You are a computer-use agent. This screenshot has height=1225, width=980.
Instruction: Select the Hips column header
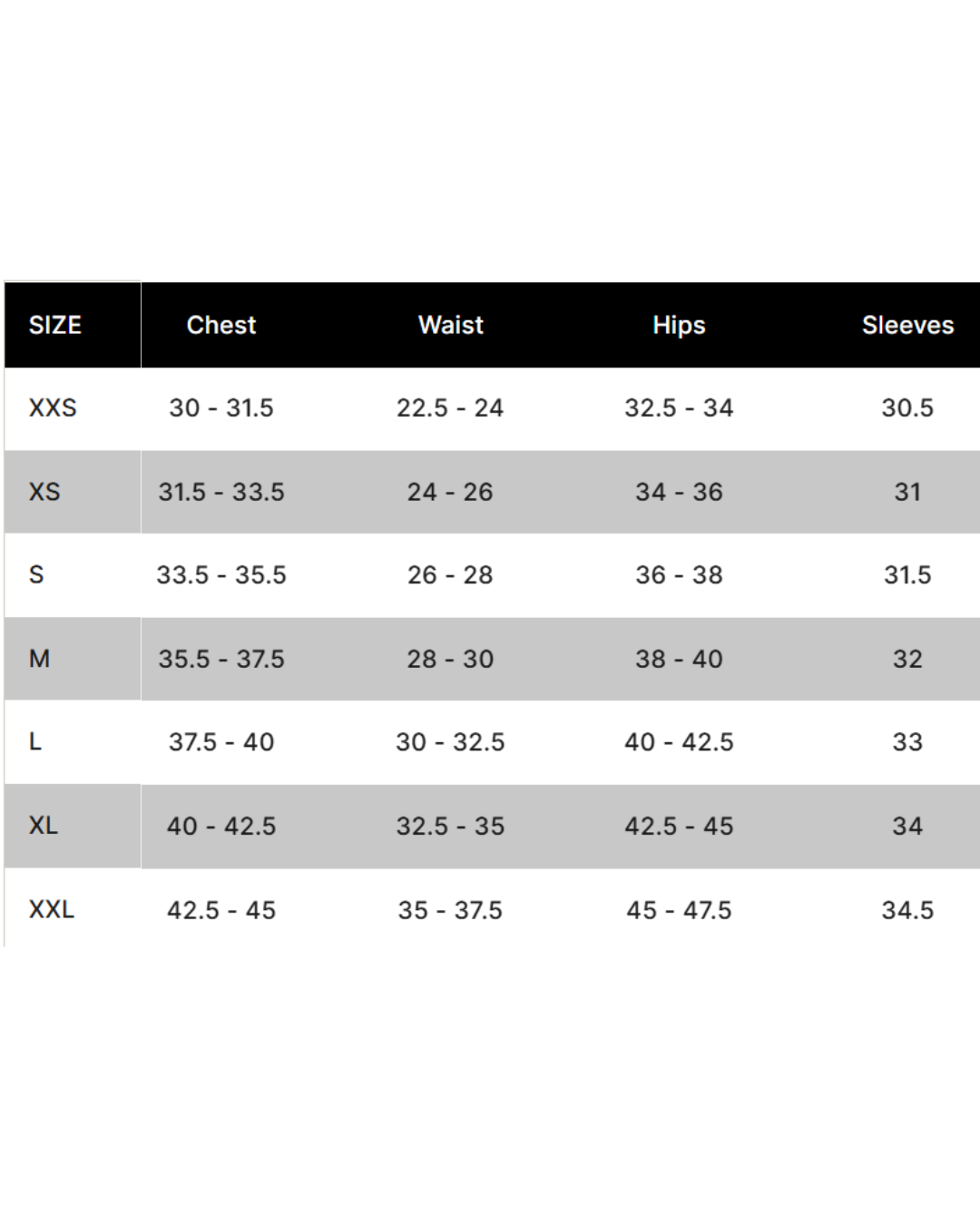(x=679, y=325)
